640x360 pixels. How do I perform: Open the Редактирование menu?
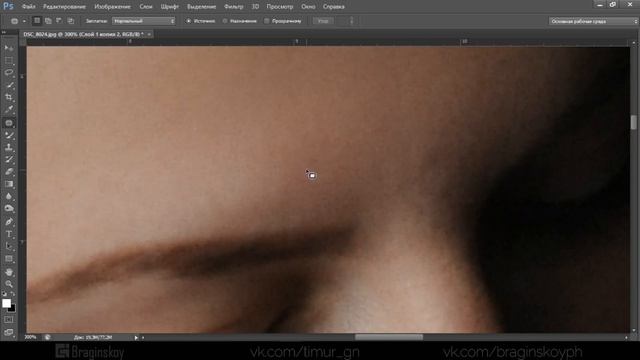tap(64, 7)
